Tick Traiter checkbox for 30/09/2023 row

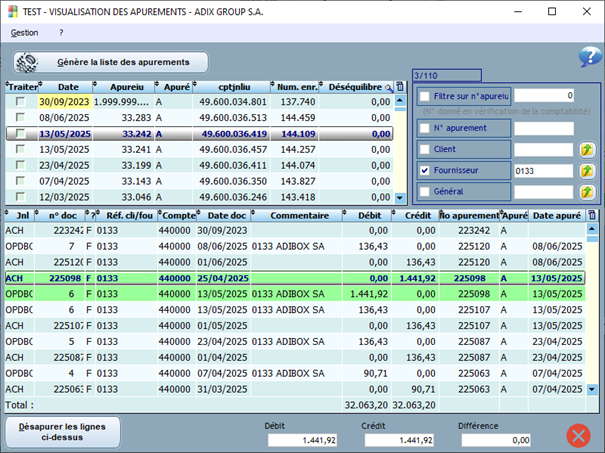tap(20, 102)
